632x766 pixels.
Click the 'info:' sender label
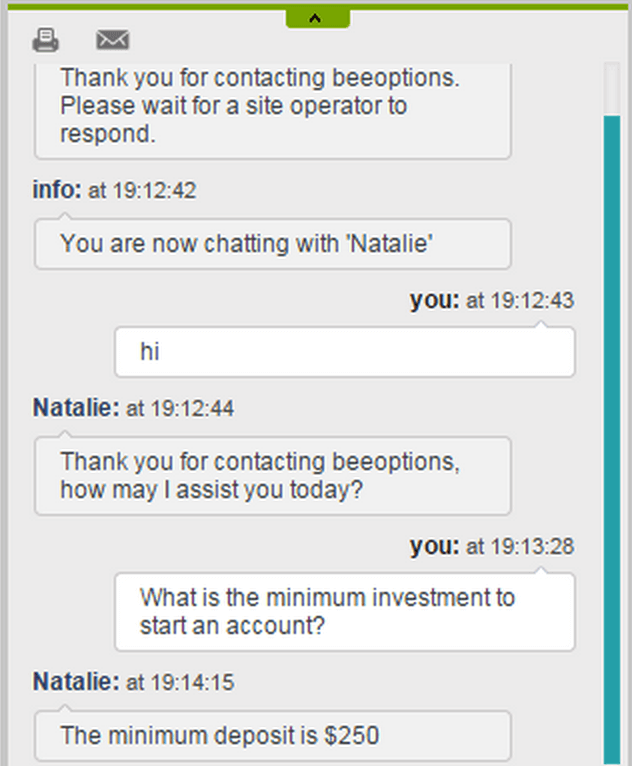(57, 190)
